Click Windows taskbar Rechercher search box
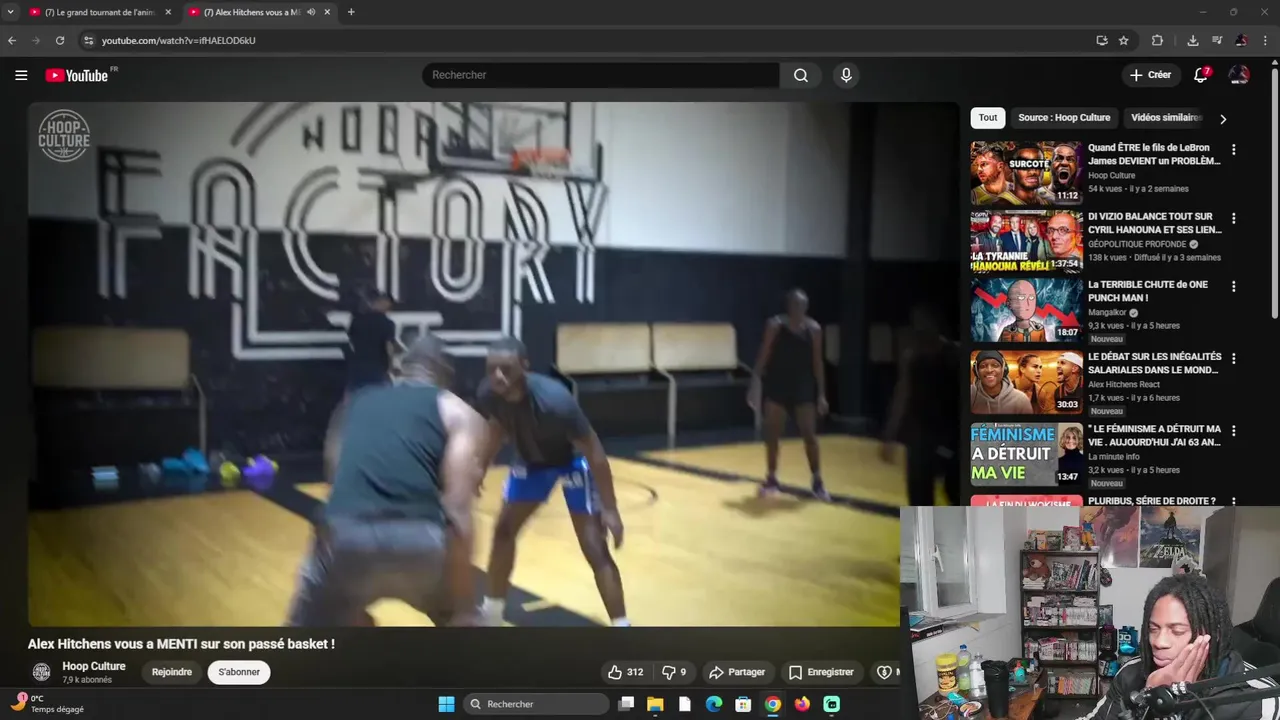1280x720 pixels. (x=538, y=704)
